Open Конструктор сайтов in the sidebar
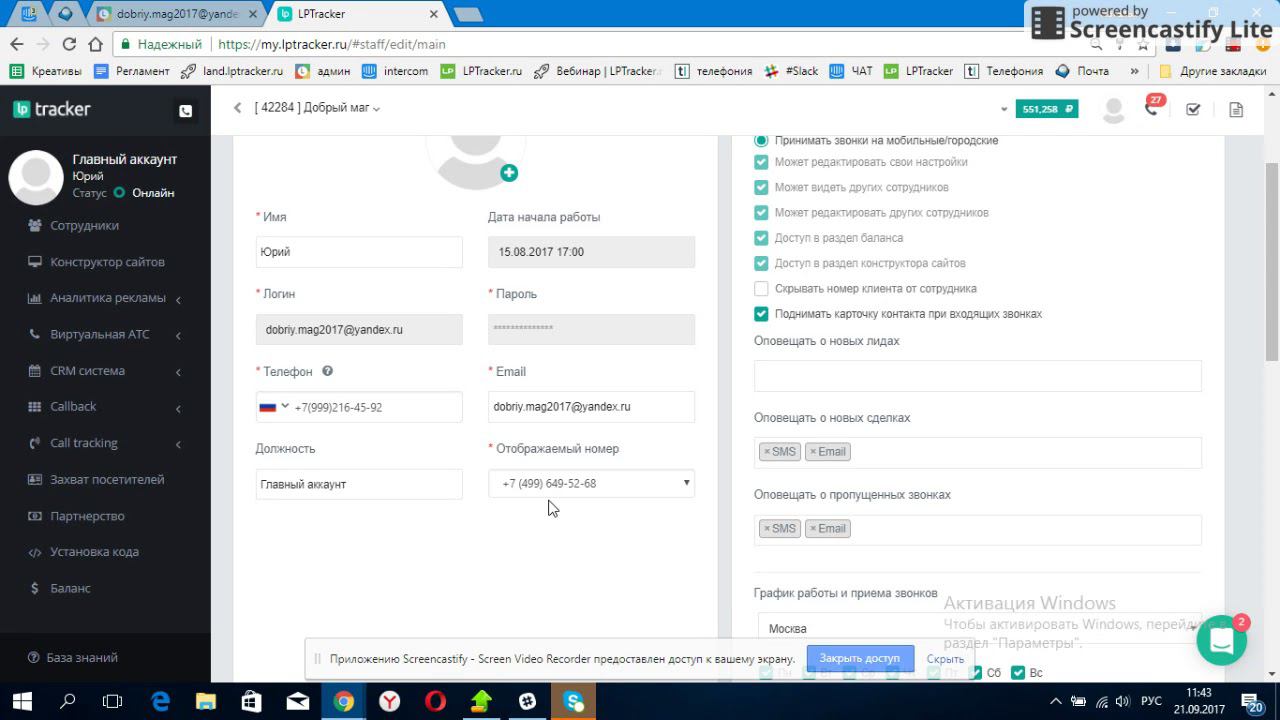 tap(106, 262)
